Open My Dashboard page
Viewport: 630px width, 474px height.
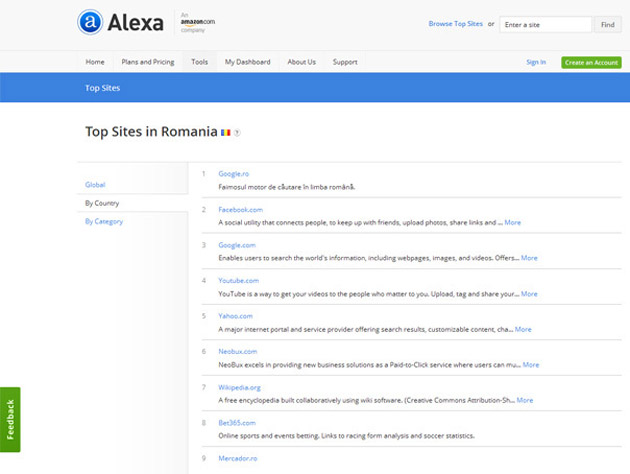point(247,62)
